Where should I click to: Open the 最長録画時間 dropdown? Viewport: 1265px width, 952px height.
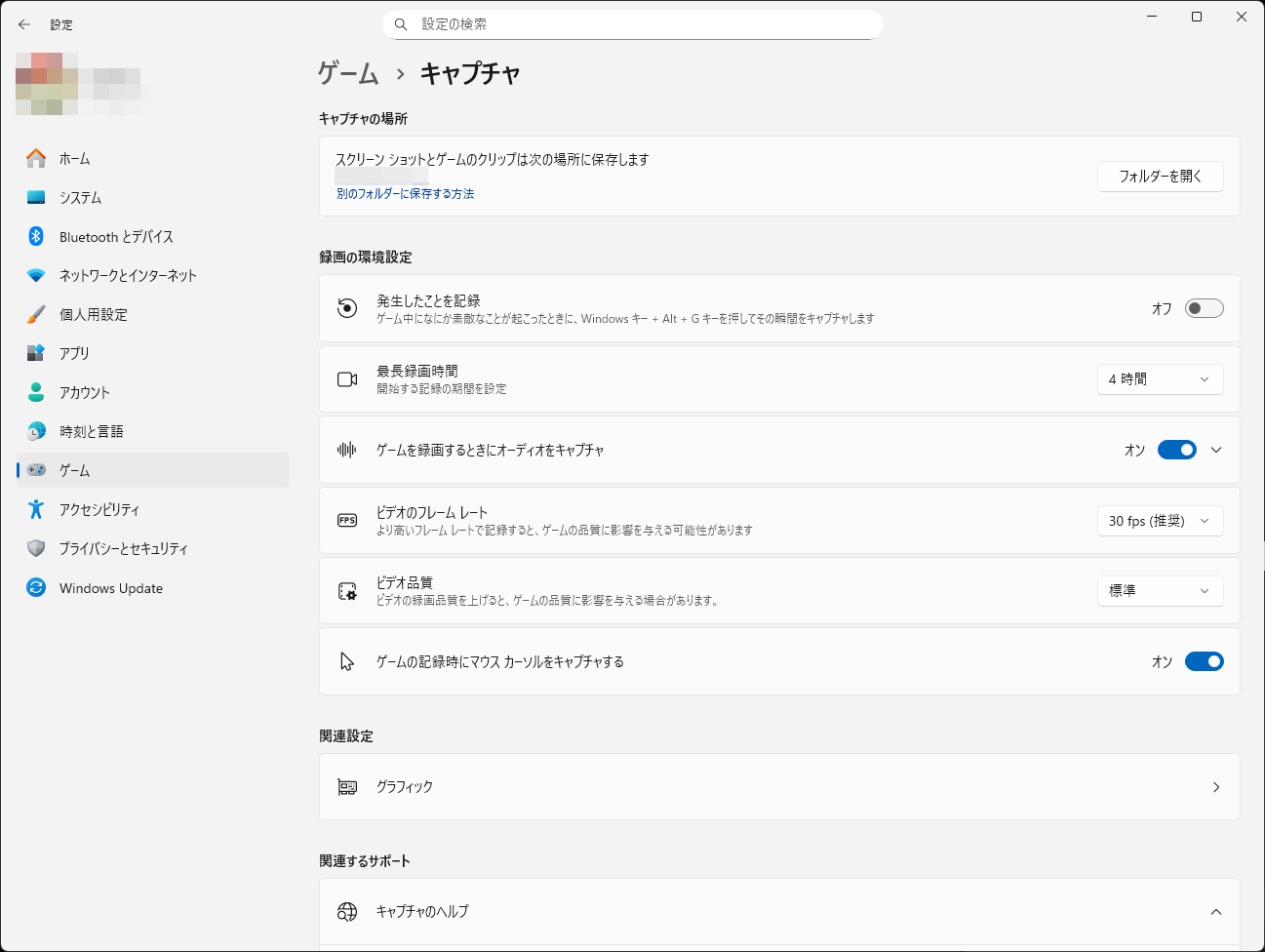click(1160, 379)
